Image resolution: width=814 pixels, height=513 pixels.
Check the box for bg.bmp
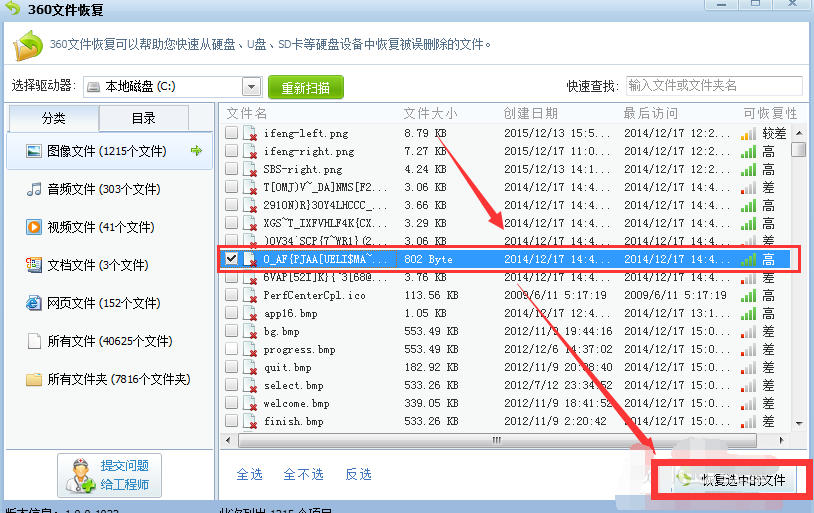tap(232, 331)
